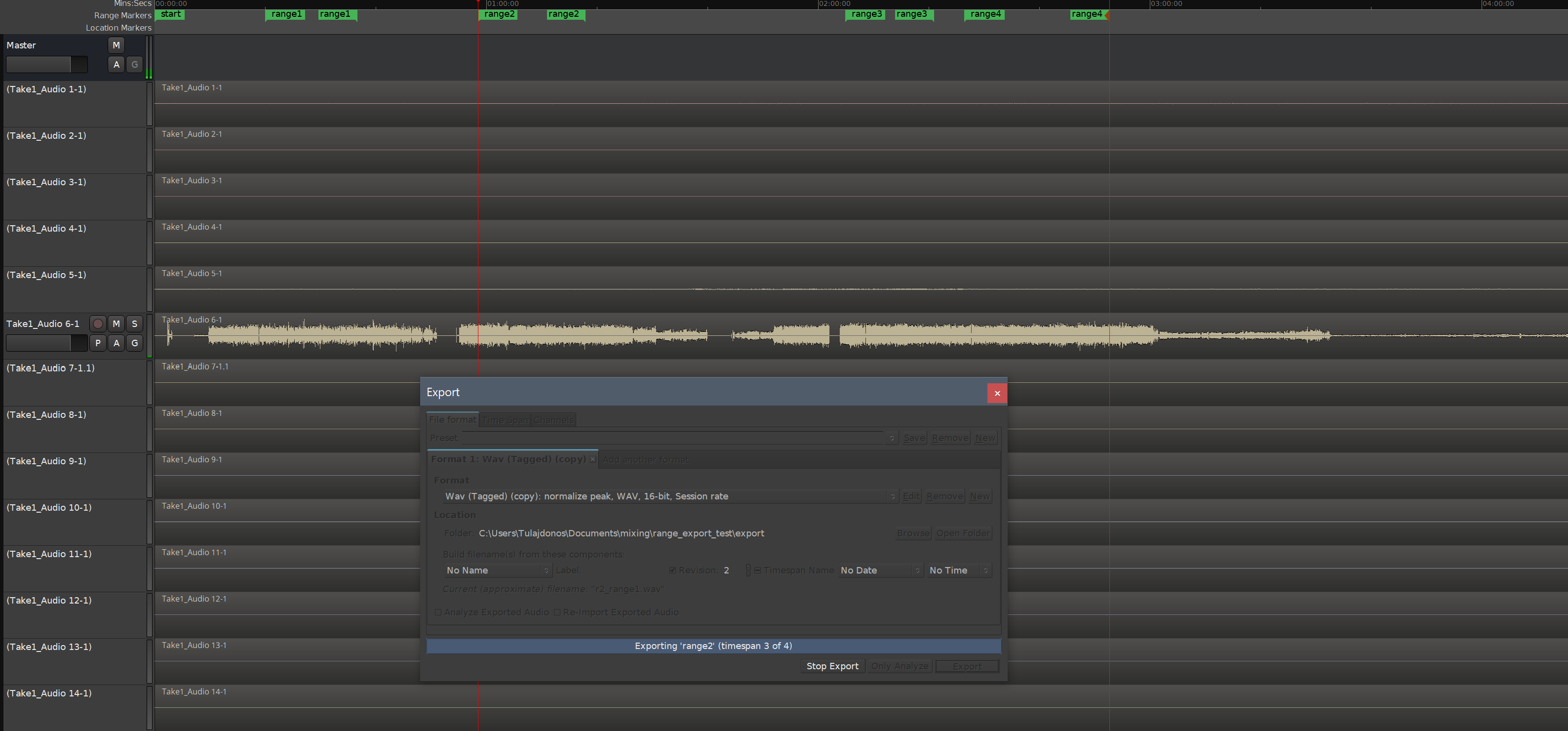The width and height of the screenshot is (1568, 731).
Task: Open playlist P button on Take1_Audio 6-1
Action: click(97, 343)
